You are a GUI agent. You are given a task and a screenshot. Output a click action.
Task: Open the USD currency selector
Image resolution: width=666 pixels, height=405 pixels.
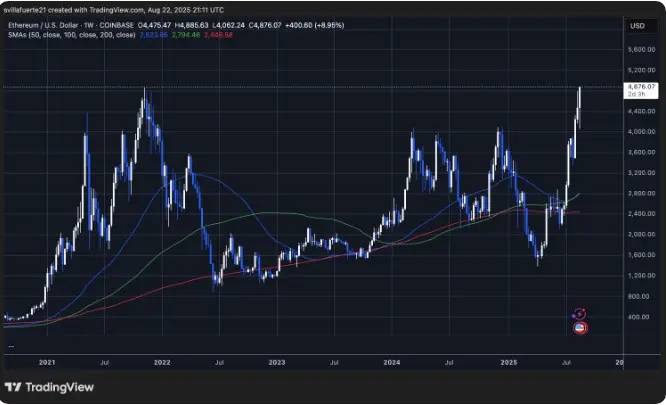click(636, 24)
